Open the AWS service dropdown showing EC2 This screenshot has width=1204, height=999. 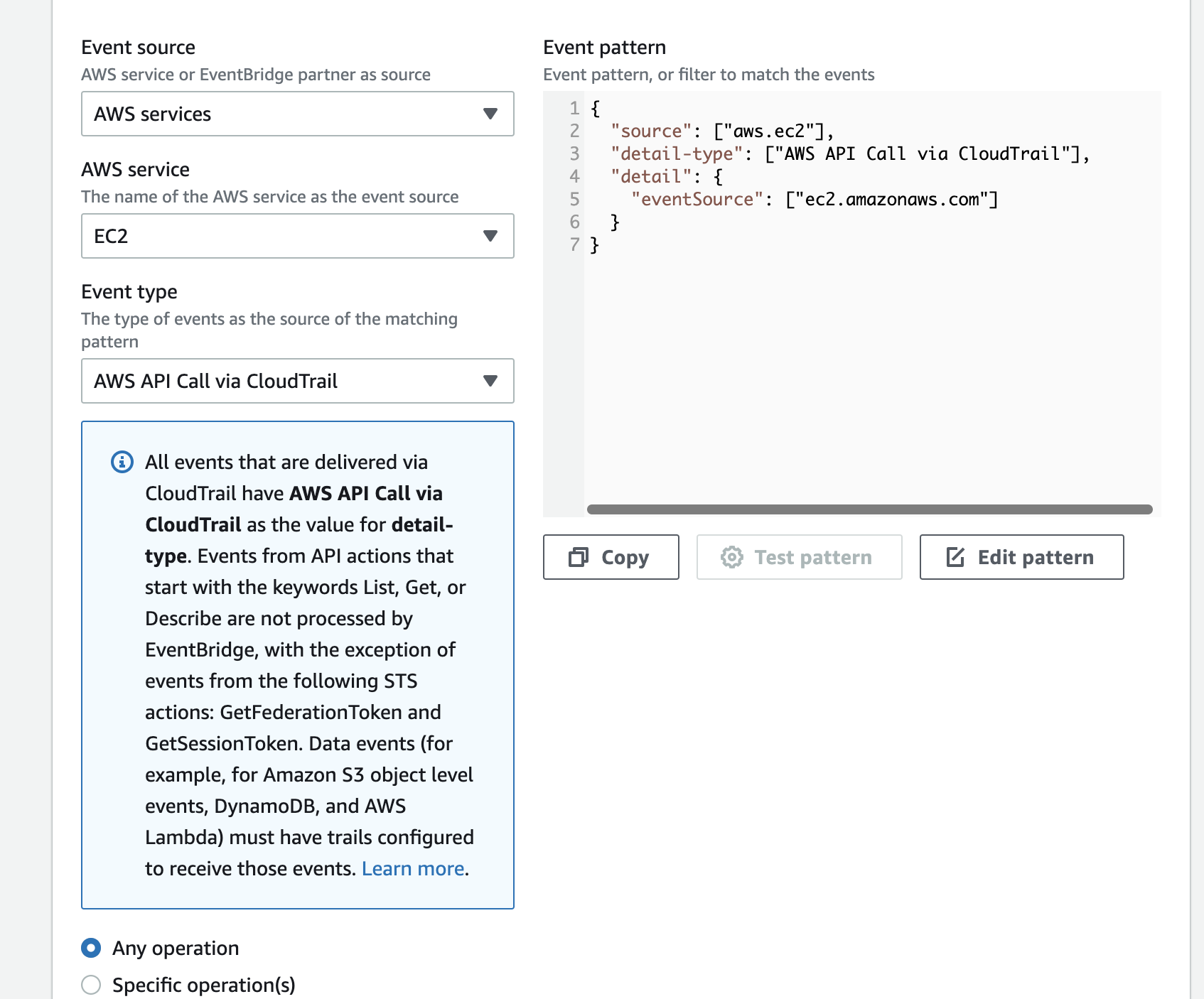[297, 237]
